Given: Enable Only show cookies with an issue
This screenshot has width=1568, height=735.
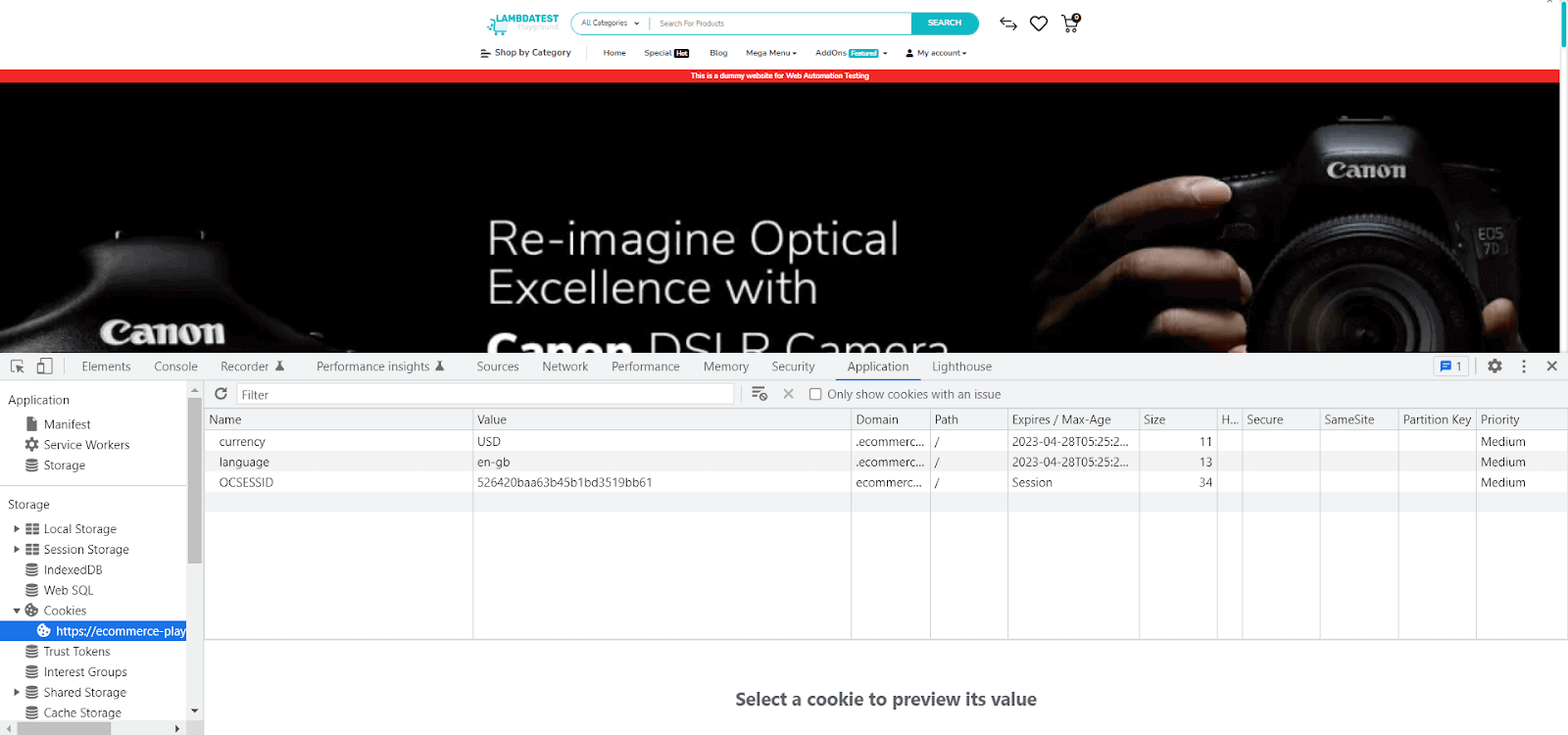Looking at the screenshot, I should click(815, 394).
